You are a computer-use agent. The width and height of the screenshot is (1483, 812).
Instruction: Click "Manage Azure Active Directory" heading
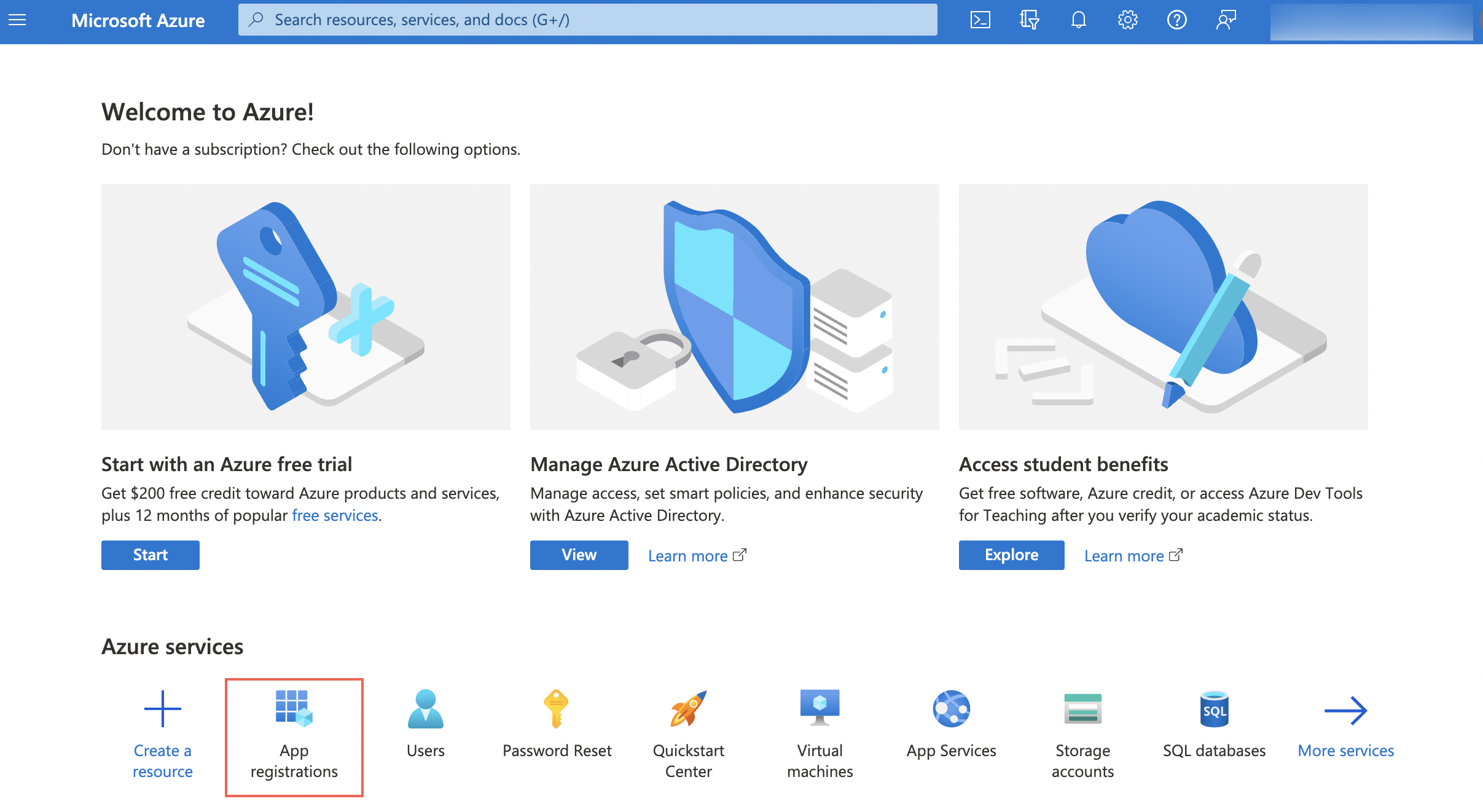click(669, 464)
